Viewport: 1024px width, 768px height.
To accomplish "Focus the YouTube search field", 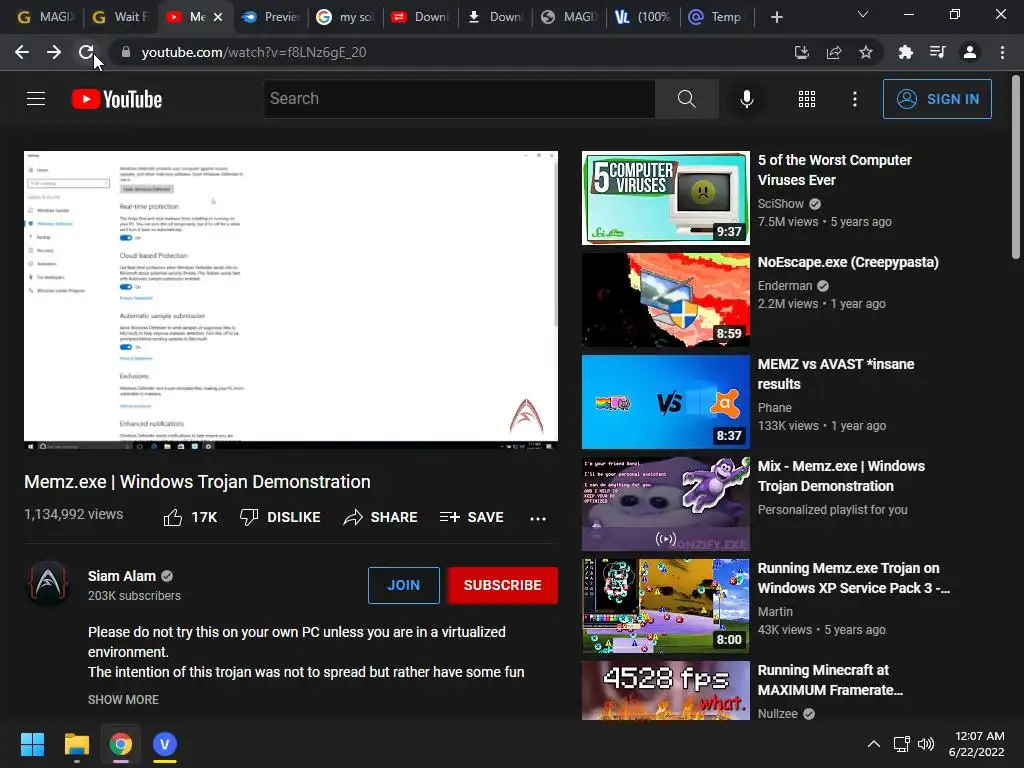I will pos(459,99).
